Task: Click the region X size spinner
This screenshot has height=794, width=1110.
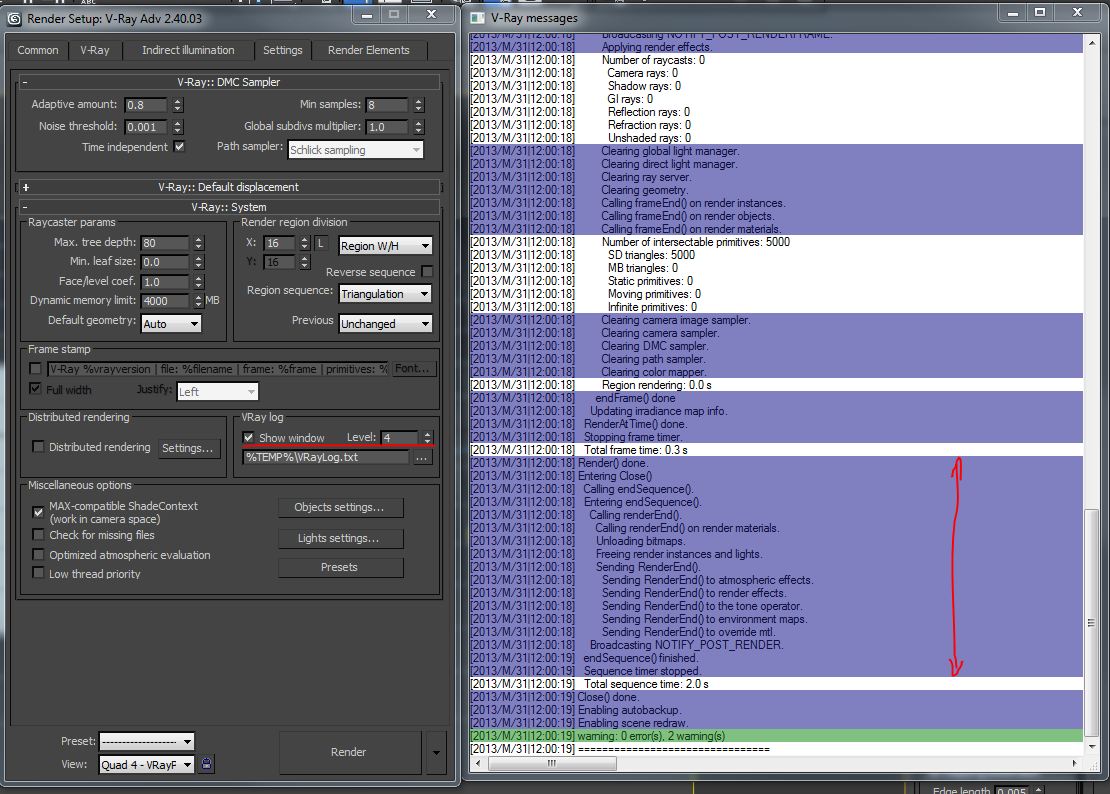Action: (304, 243)
